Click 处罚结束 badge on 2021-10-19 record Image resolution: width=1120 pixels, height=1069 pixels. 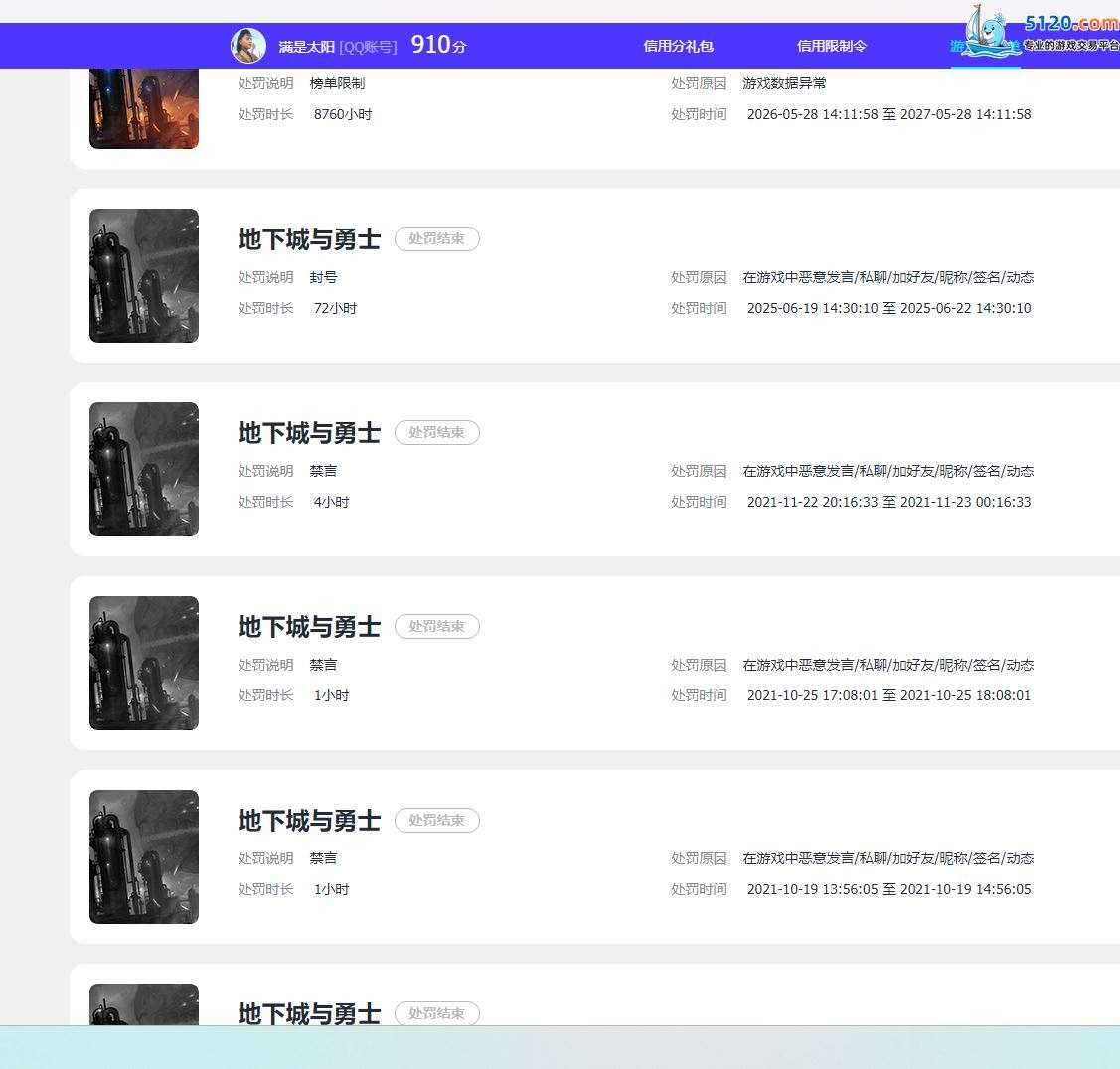[436, 820]
